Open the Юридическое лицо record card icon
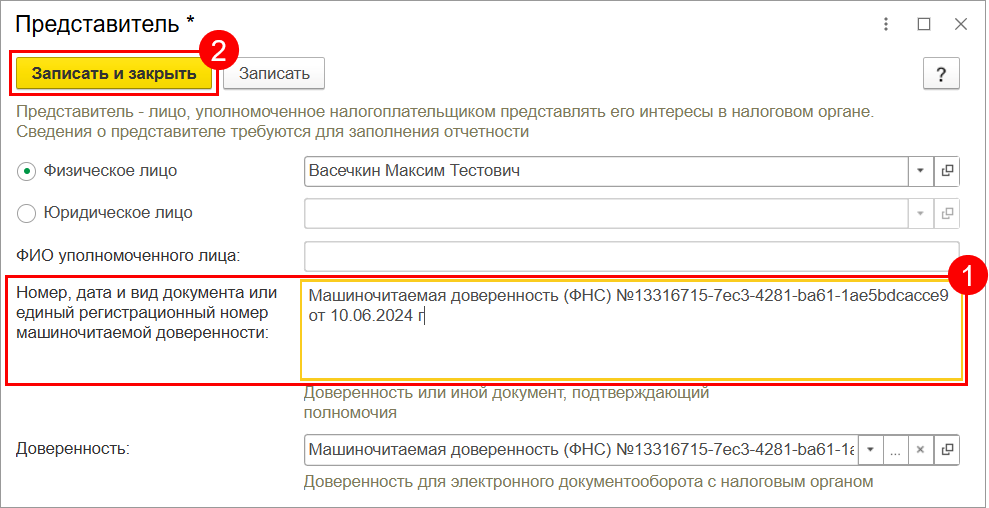This screenshot has width=989, height=508. pyautogui.click(x=947, y=213)
